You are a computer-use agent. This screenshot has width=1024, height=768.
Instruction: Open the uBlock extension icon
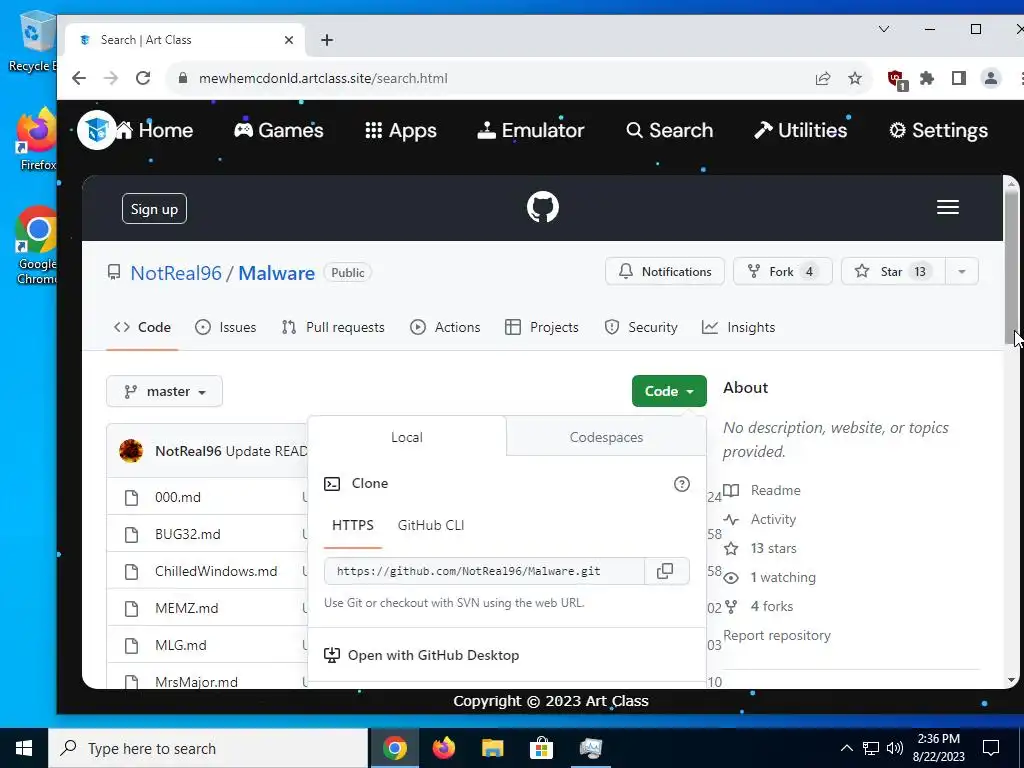[896, 79]
